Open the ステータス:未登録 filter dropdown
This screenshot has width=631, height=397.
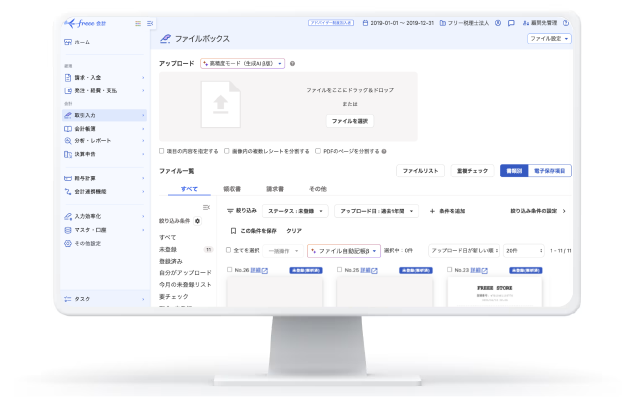tap(295, 211)
